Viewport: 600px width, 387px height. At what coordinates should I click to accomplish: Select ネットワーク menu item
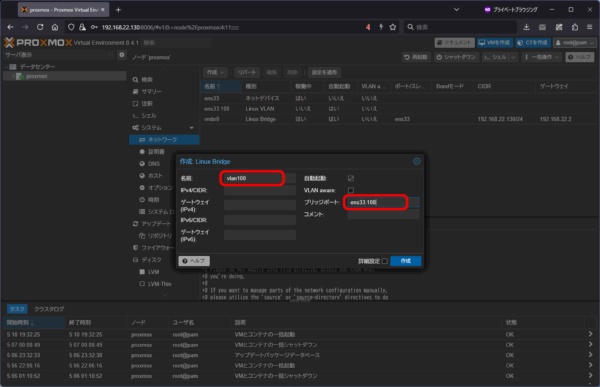(164, 140)
